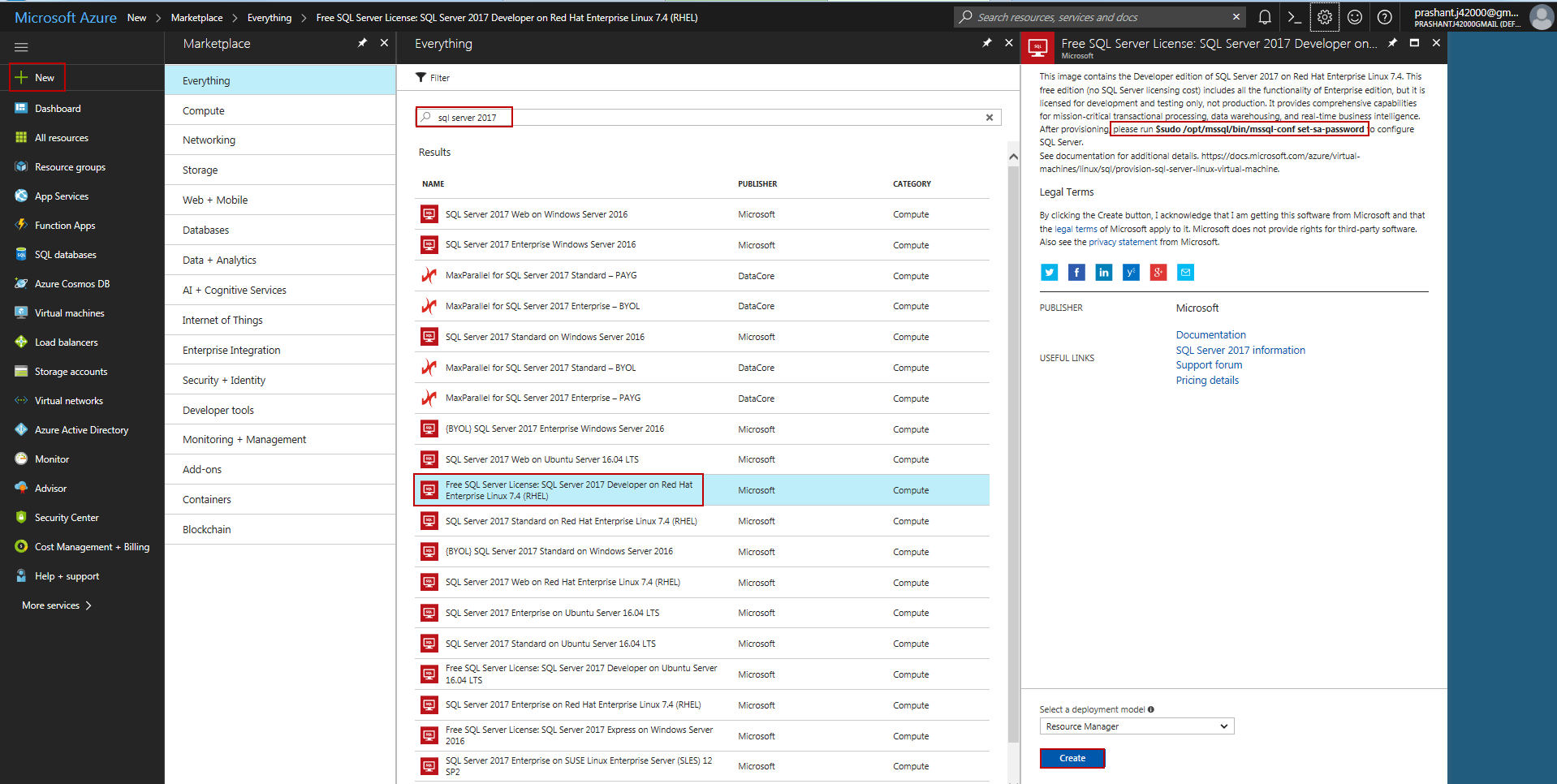Share by email envelope icon
1557x784 pixels.
pos(1185,273)
